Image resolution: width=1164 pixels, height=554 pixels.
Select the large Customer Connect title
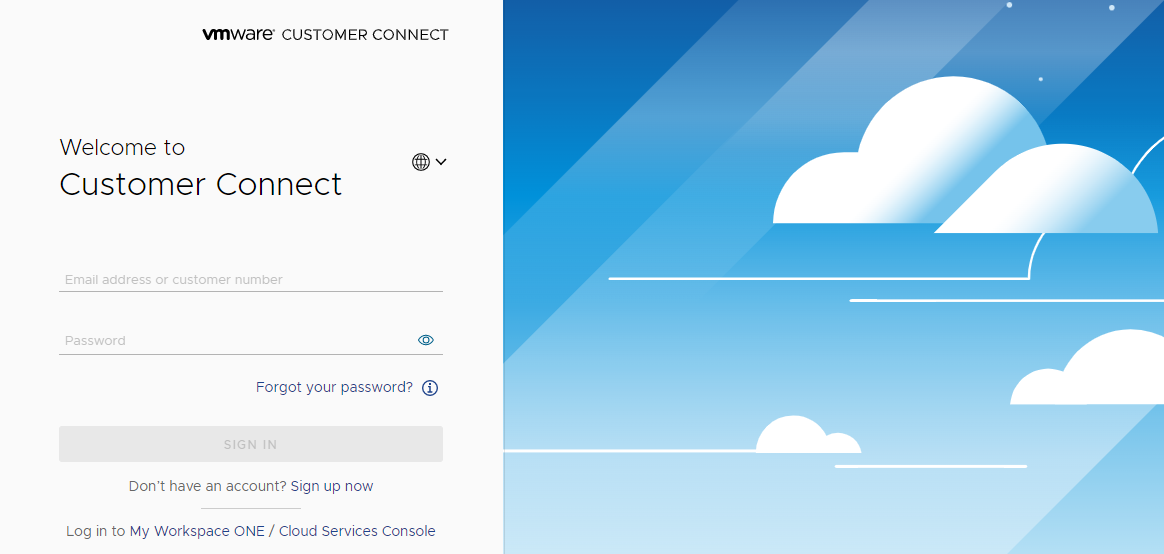coord(201,185)
